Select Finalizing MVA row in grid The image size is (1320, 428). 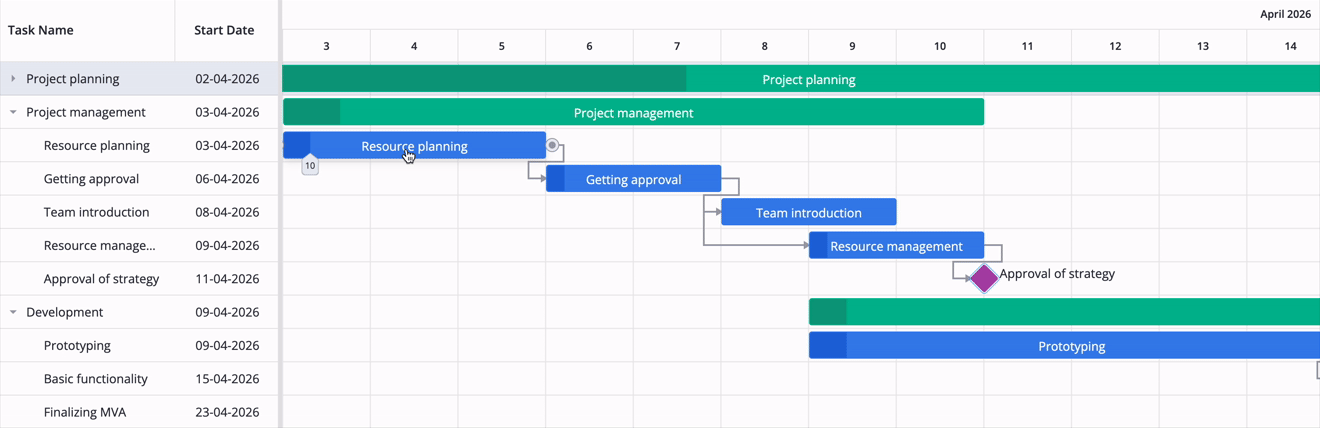(139, 412)
